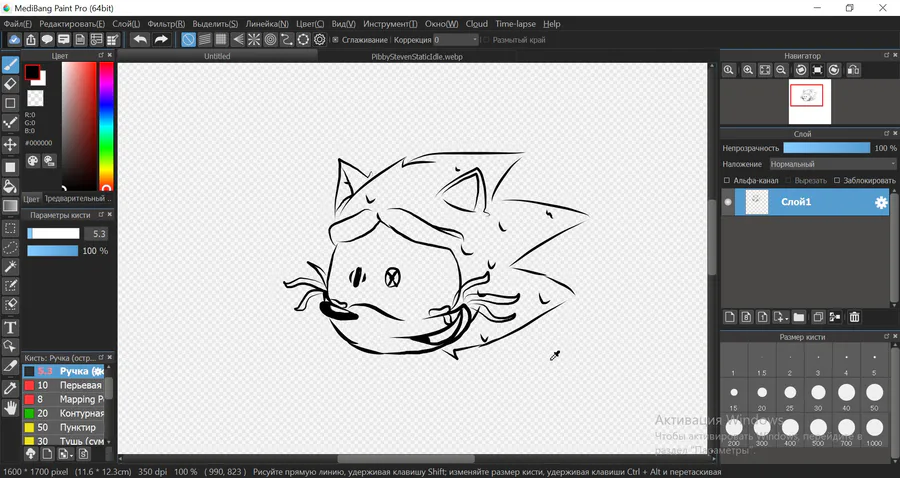Screen dimensions: 900x478
Task: Delete layer with trash icon
Action: pos(854,317)
